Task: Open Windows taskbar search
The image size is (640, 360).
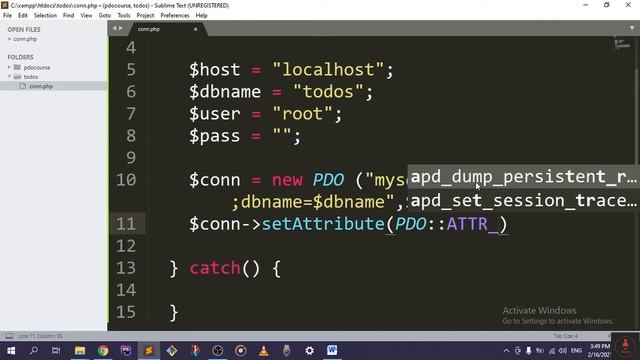Action: (34, 351)
